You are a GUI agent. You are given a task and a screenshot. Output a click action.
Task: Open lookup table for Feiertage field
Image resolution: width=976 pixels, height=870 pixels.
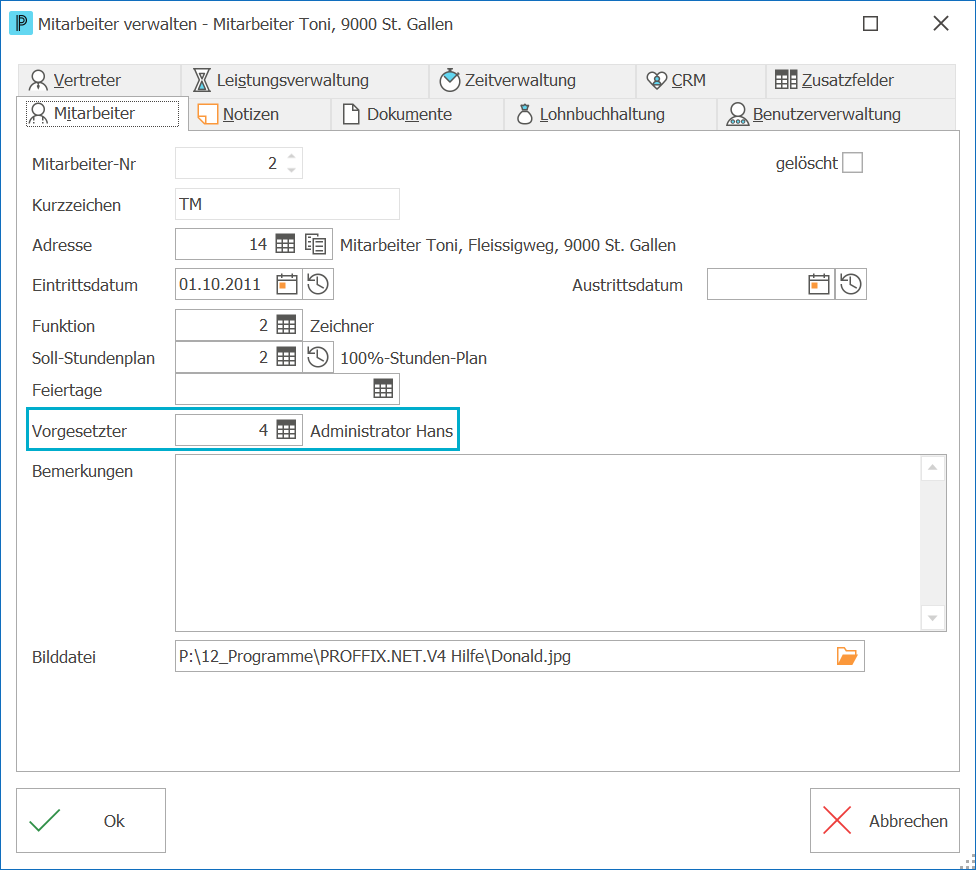[x=383, y=389]
